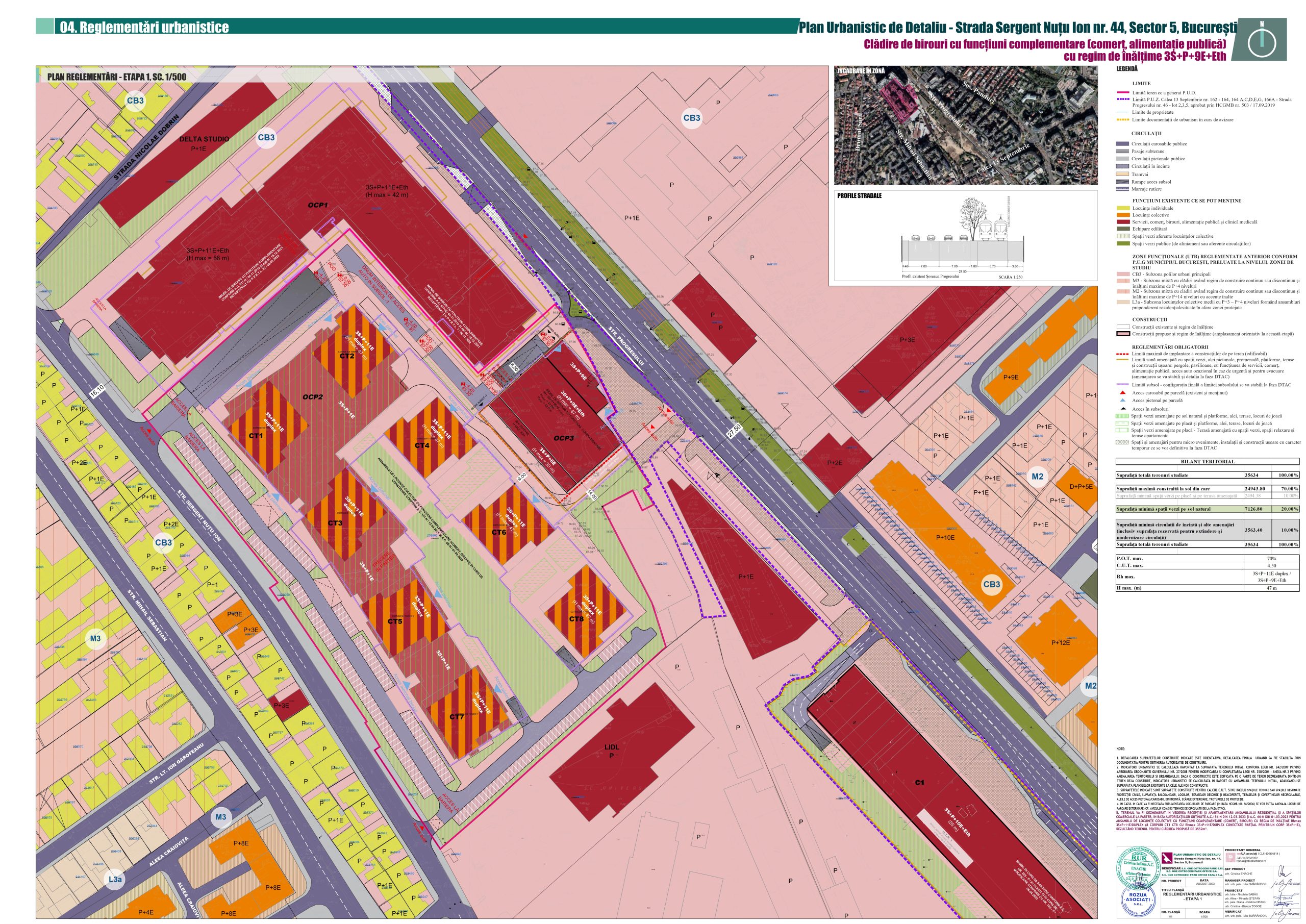Click the red 'Acces carosabil pe parcelă' triangle in legend
1306x924 pixels.
click(x=1122, y=392)
